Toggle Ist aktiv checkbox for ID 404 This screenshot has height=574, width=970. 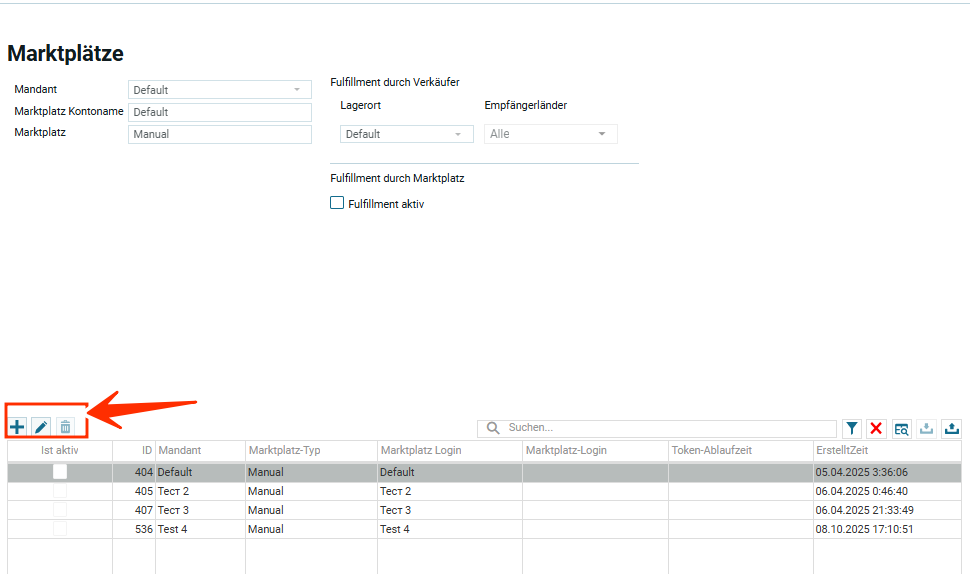pos(60,472)
